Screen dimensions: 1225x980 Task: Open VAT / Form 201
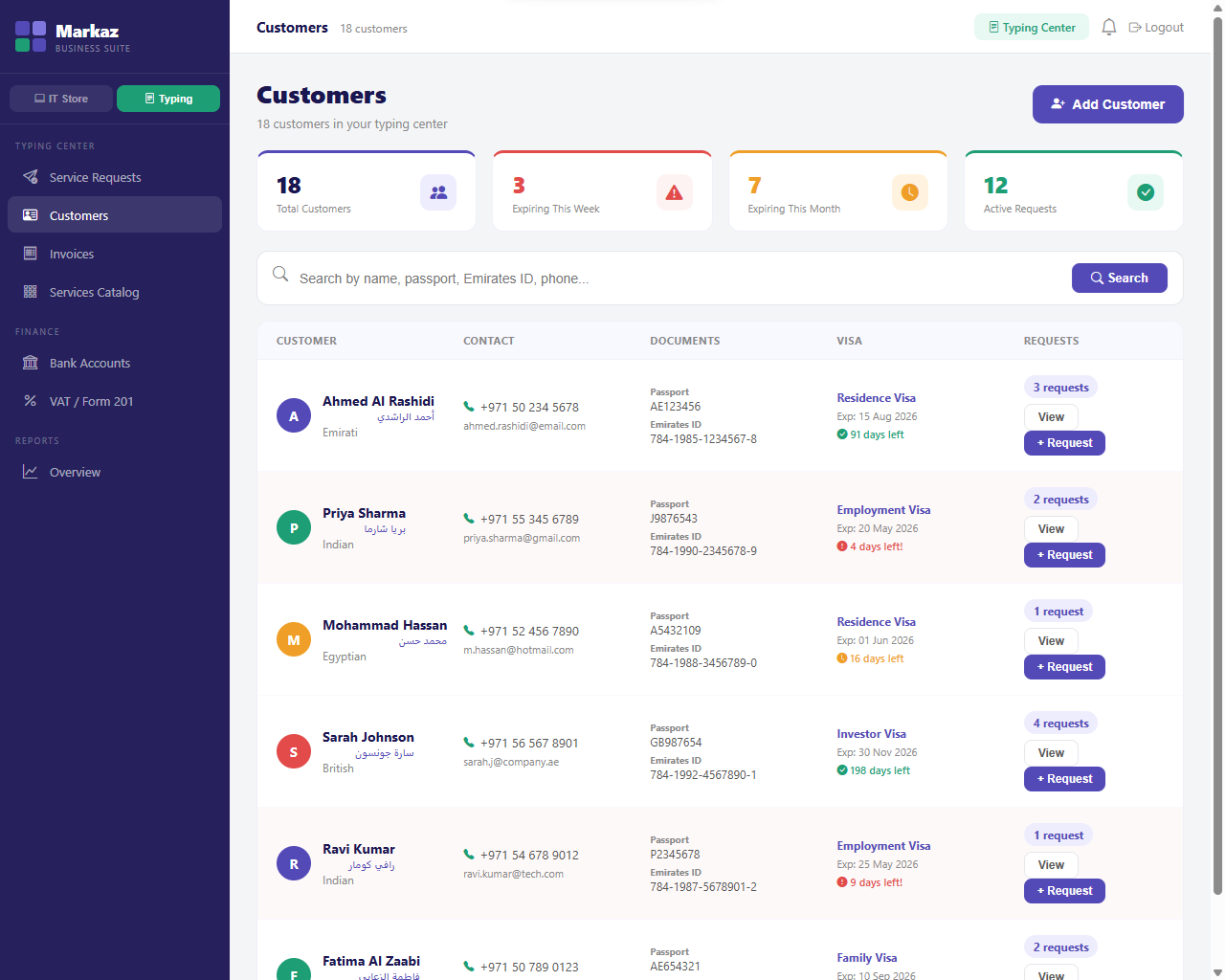tap(115, 401)
